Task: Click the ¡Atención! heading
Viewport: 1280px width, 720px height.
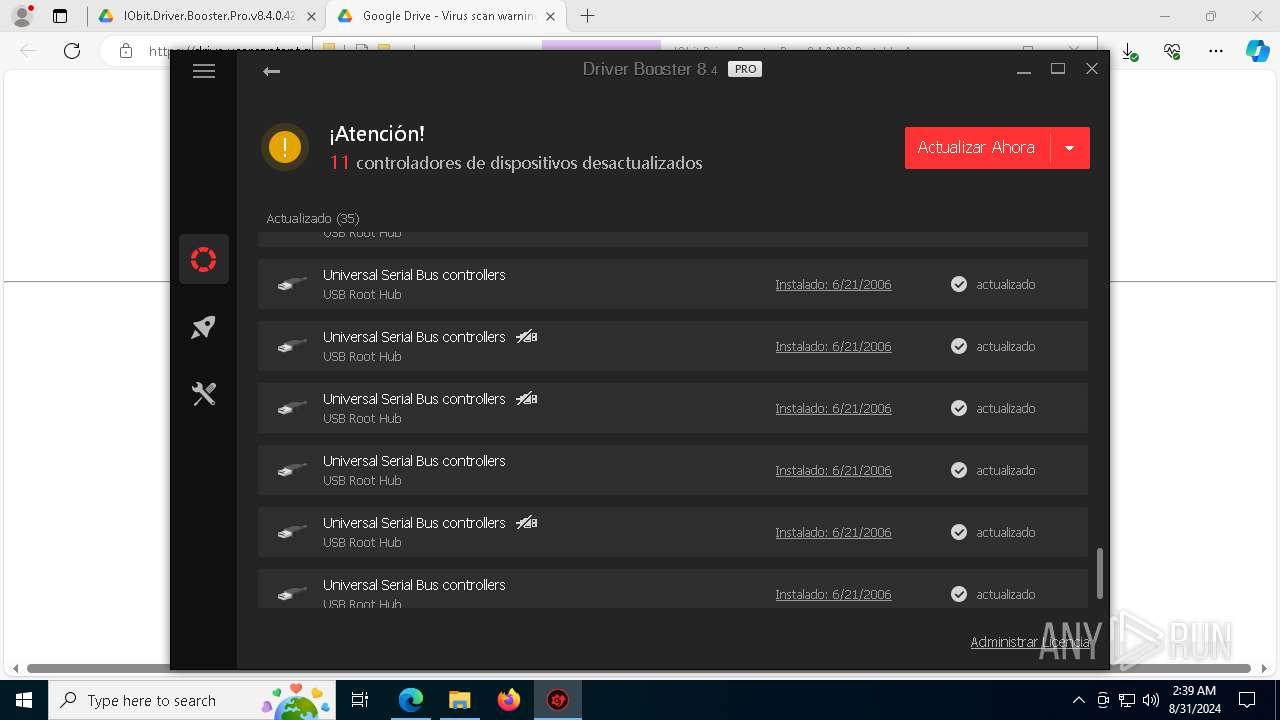Action: pos(377,134)
